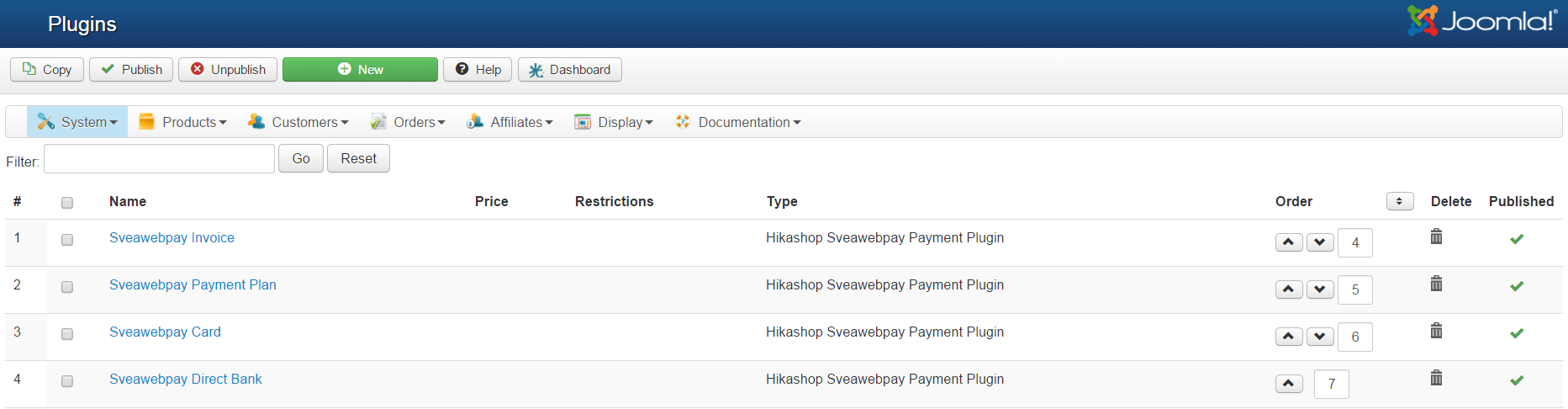Click order field of Sveawebpay Payment Plan
The image size is (1568, 409).
click(x=1355, y=289)
